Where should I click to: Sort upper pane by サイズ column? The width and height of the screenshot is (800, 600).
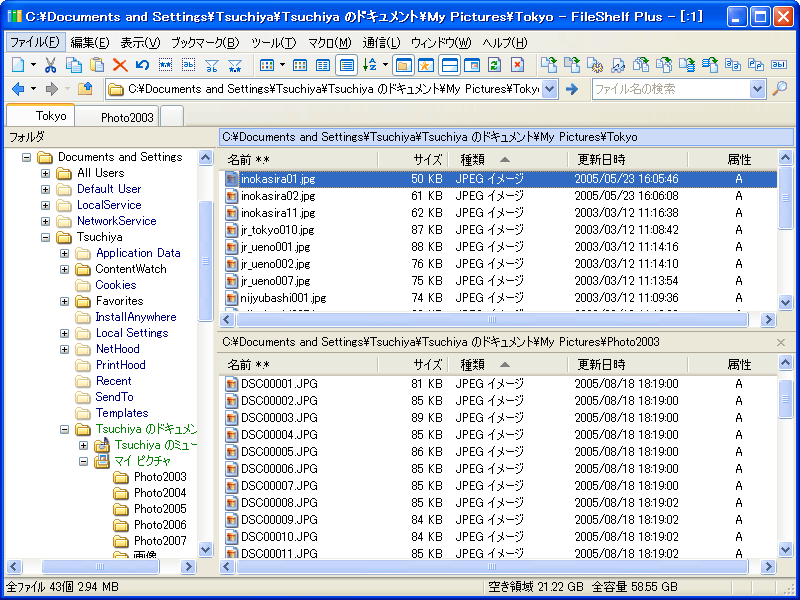413,160
